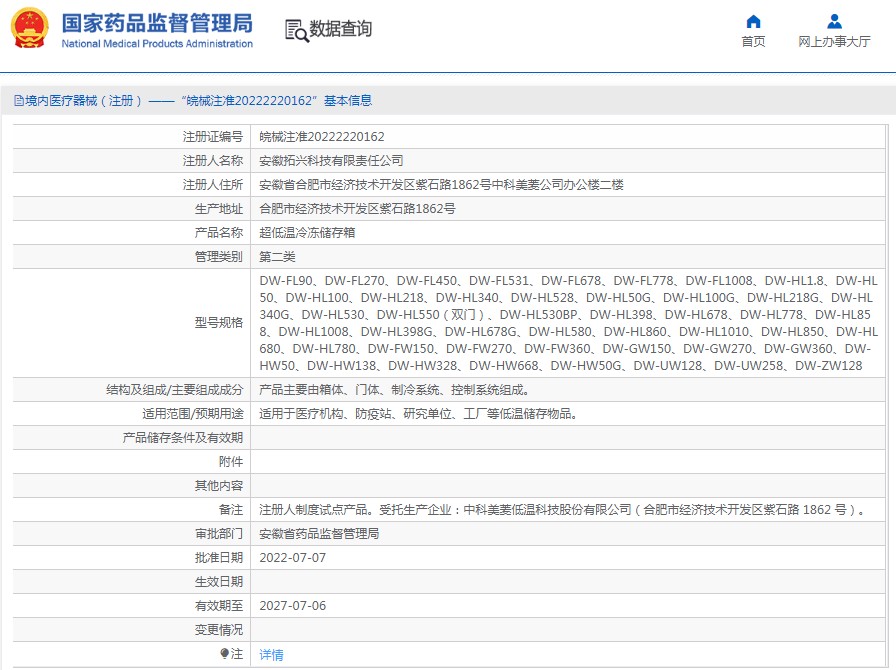Click the bulb icon beside 注
The image size is (896, 670).
[224, 653]
